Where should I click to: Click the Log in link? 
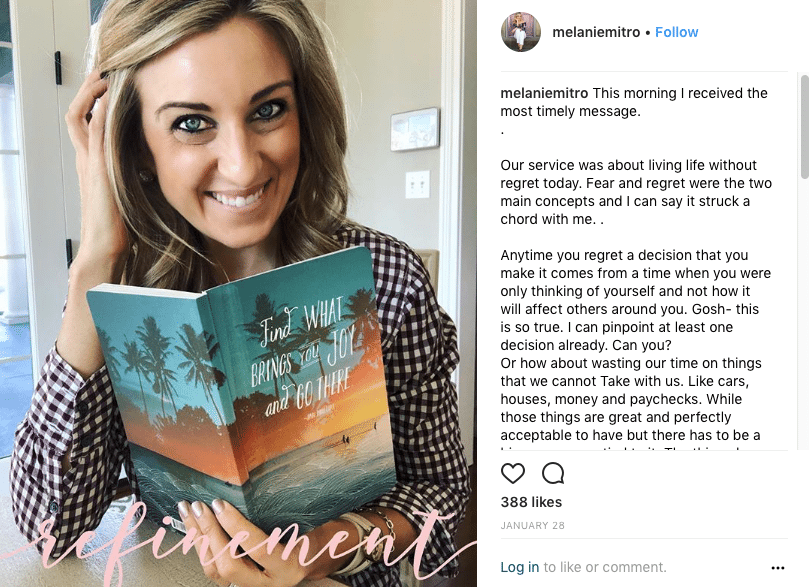coord(520,567)
